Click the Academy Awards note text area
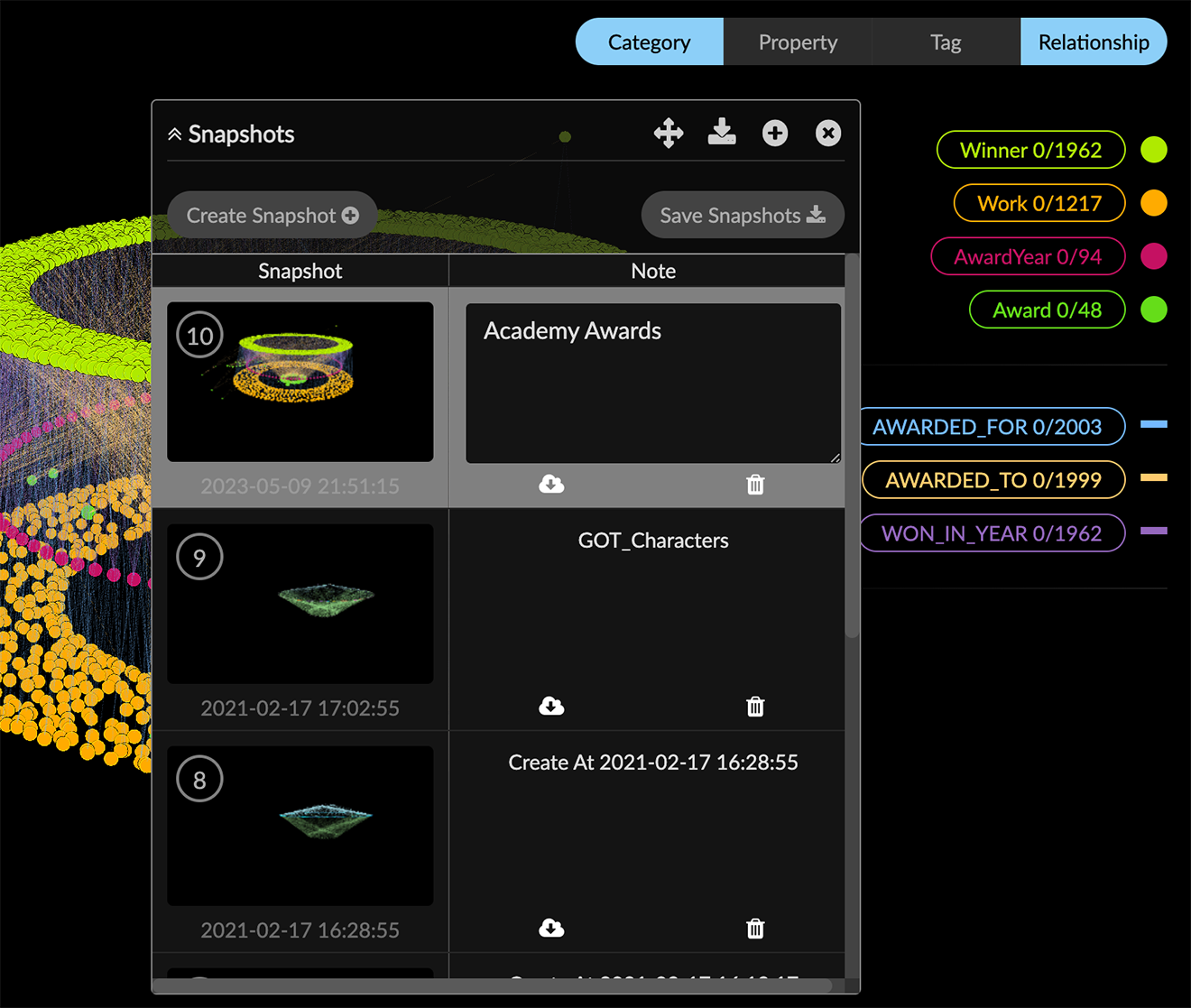Image resolution: width=1191 pixels, height=1008 pixels. click(653, 384)
